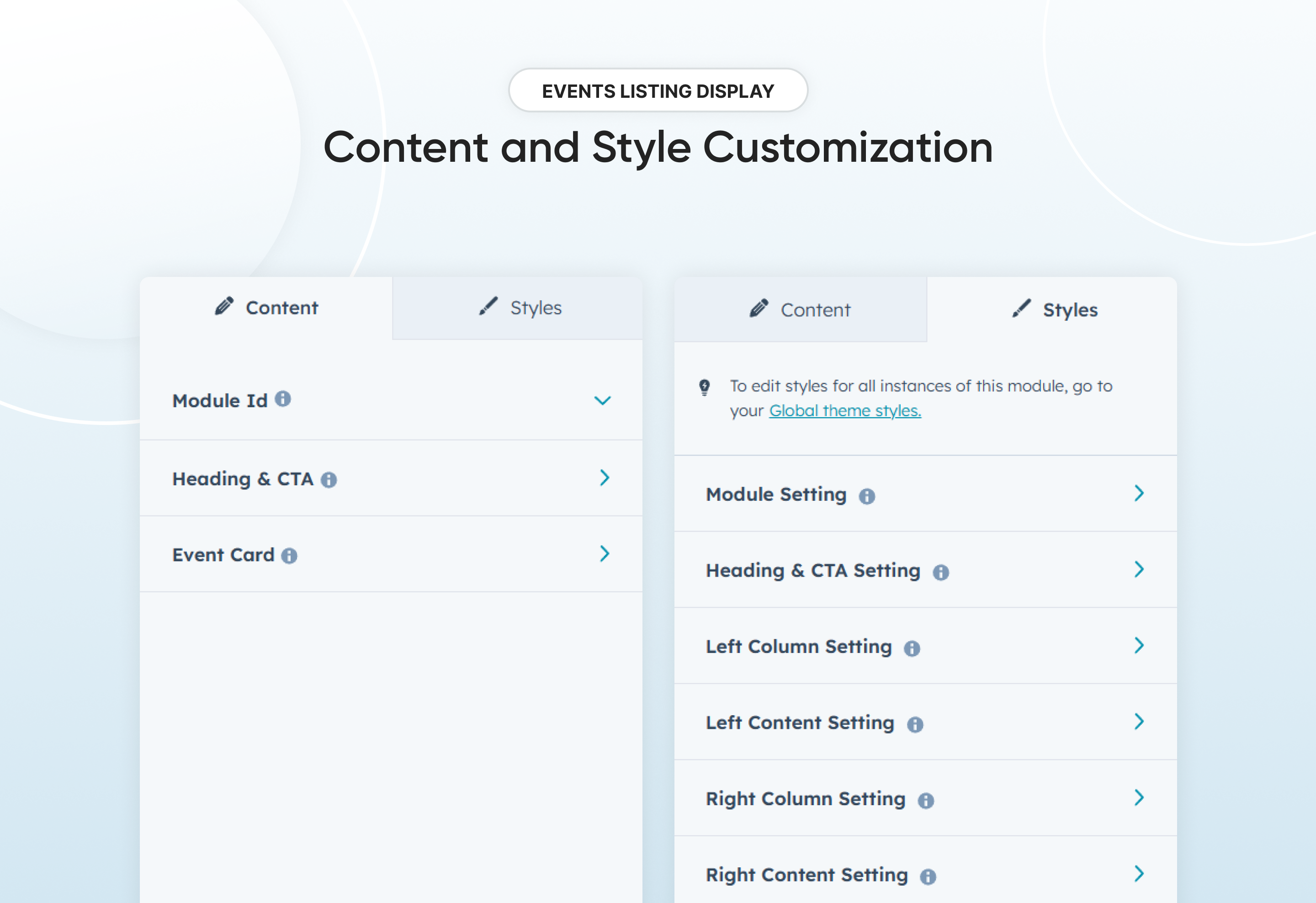The width and height of the screenshot is (1316, 903).
Task: Expand the Module Setting chevron
Action: [x=1139, y=493]
